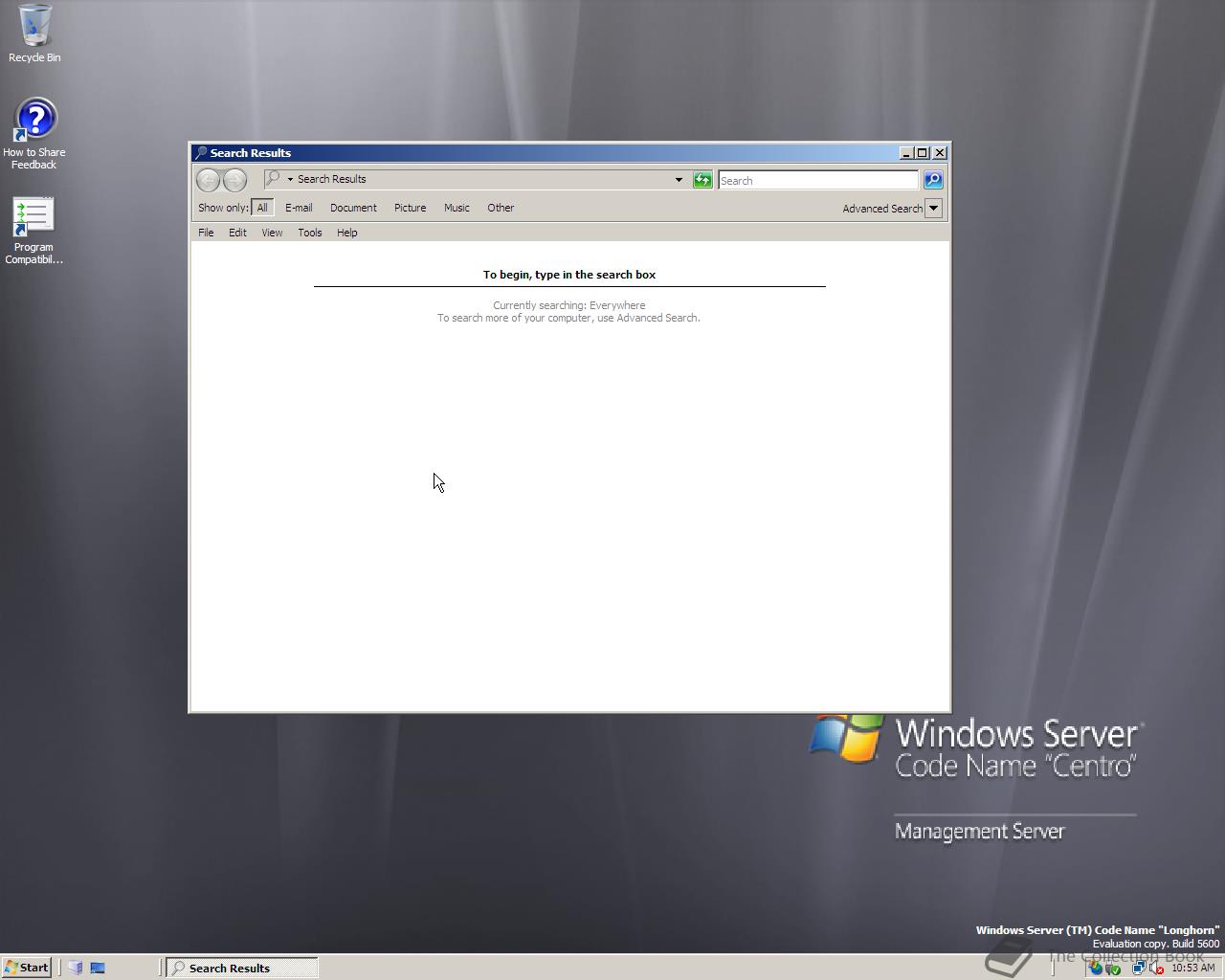This screenshot has width=1225, height=980.
Task: Close the Search Results window
Action: tap(940, 153)
